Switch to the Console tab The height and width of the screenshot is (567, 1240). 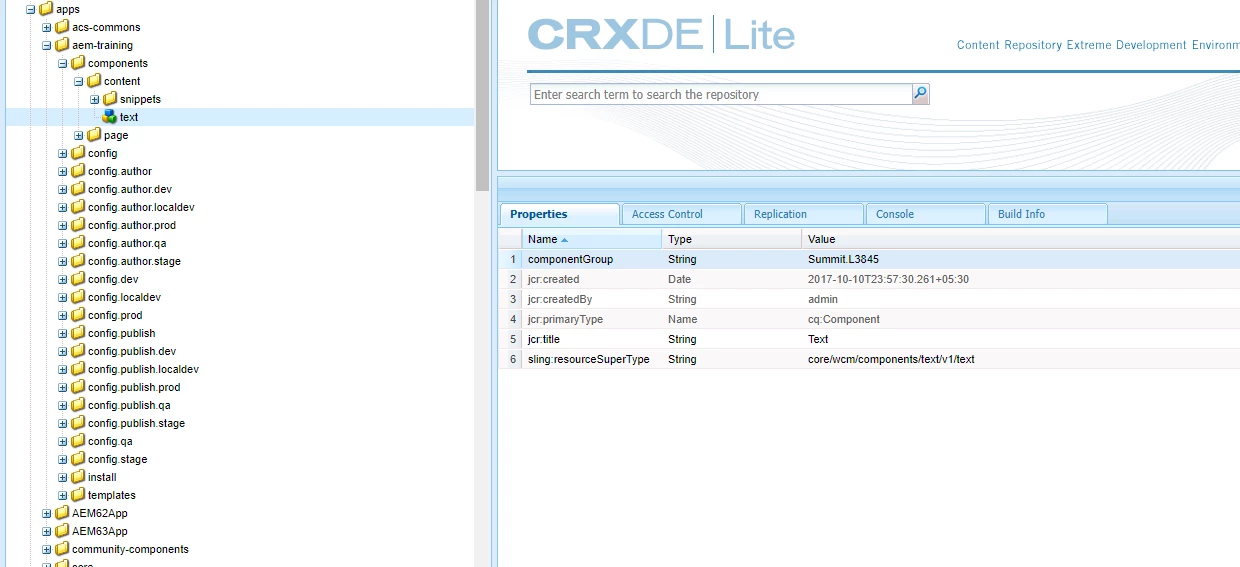[x=926, y=214]
